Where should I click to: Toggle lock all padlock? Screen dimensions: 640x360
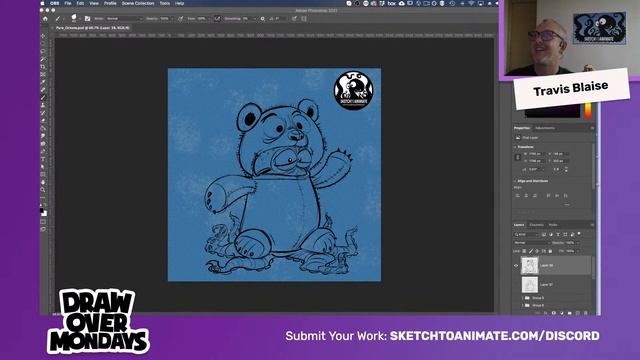click(x=550, y=251)
